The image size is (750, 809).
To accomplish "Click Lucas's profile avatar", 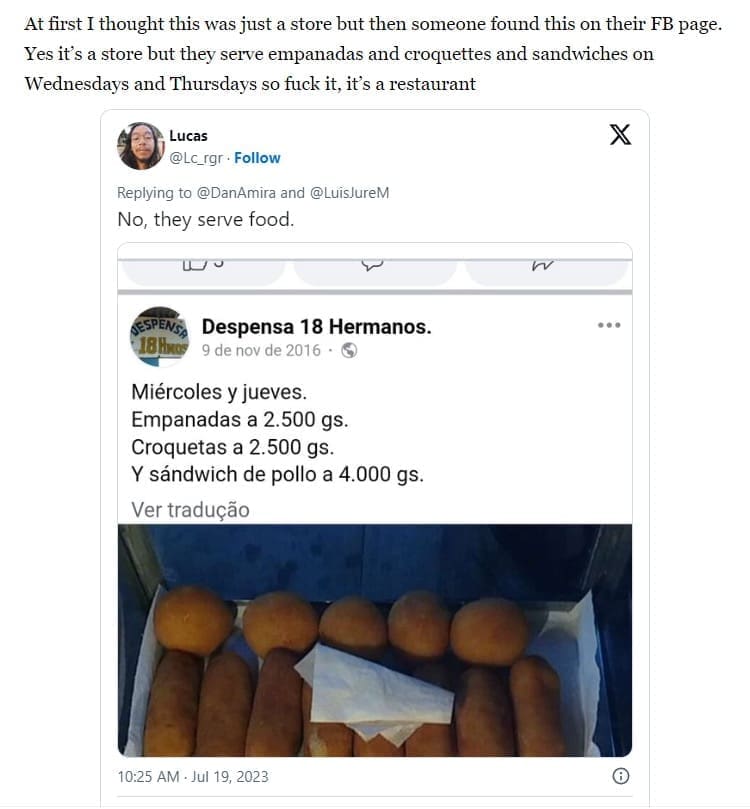I will (141, 146).
